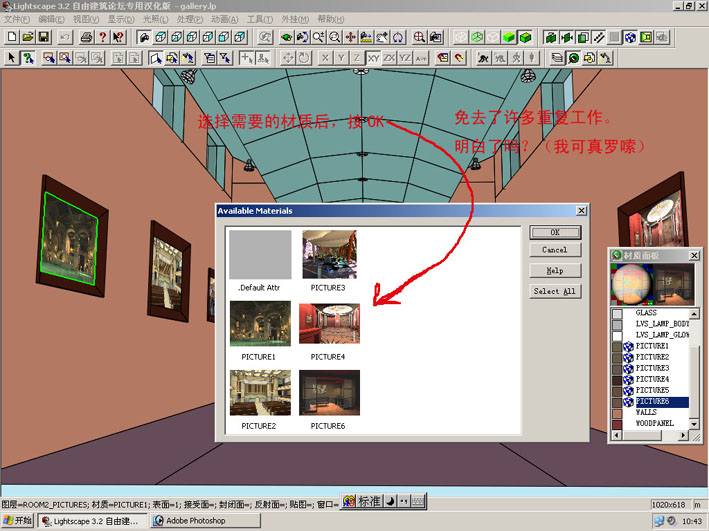This screenshot has height=531, width=709.
Task: Select PICTURE5 in the materials list
Action: (652, 390)
